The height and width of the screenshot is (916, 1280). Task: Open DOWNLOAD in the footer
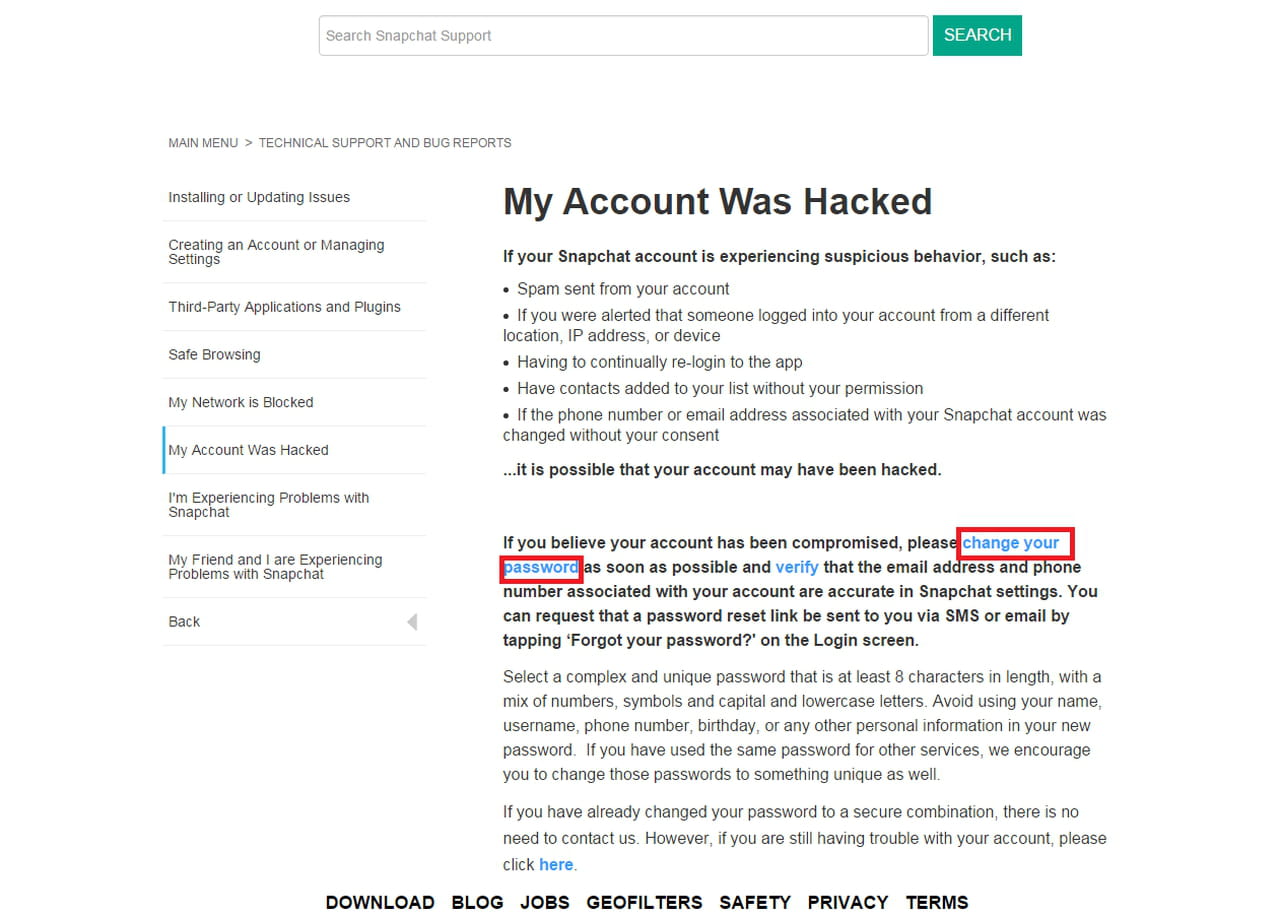pos(380,902)
